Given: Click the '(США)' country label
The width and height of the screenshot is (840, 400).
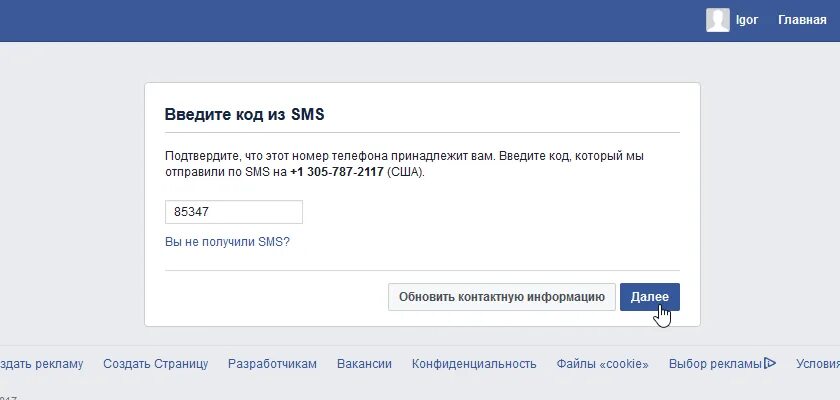Looking at the screenshot, I should tap(406, 172).
